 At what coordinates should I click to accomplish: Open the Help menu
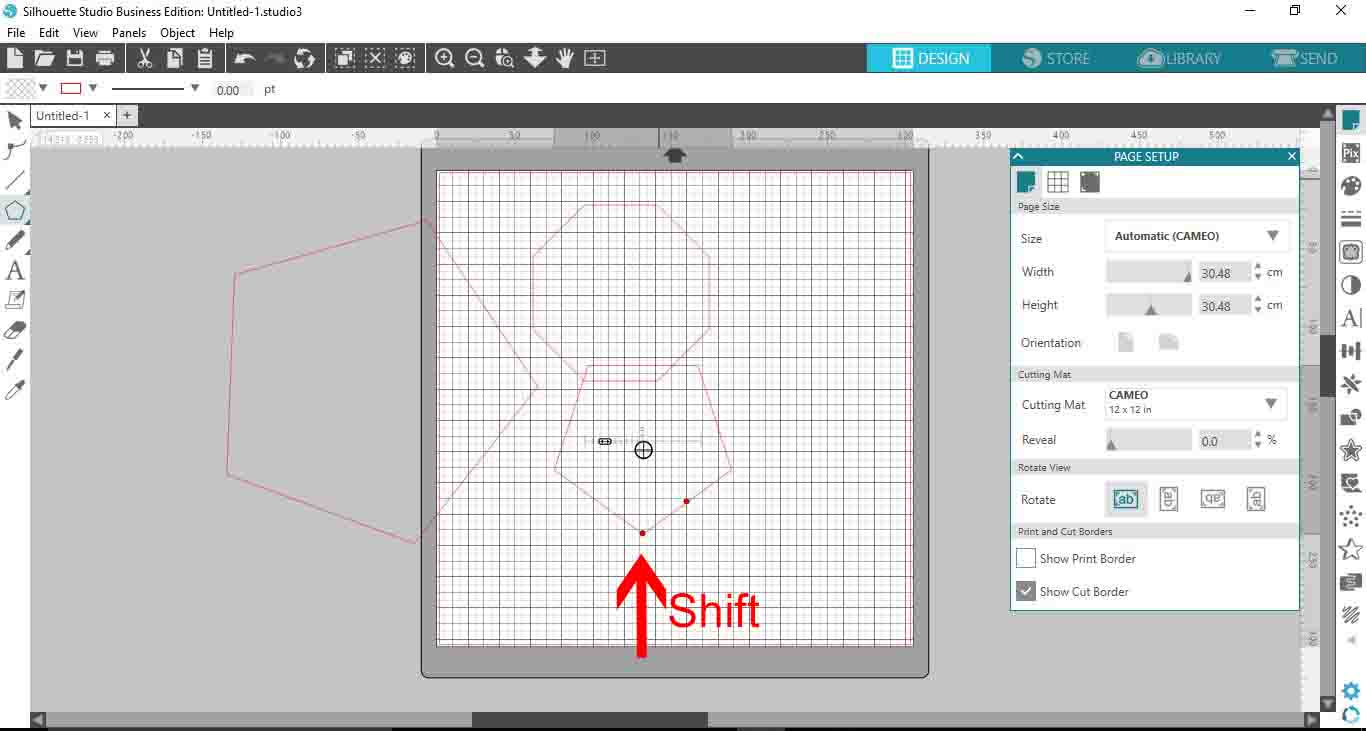[221, 32]
